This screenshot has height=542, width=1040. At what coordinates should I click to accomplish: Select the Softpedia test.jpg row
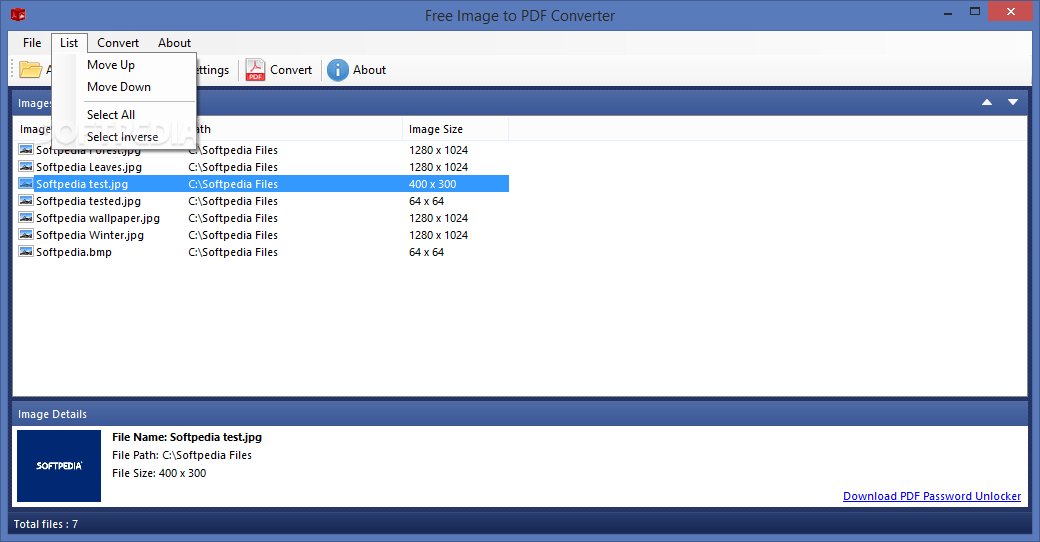[263, 184]
